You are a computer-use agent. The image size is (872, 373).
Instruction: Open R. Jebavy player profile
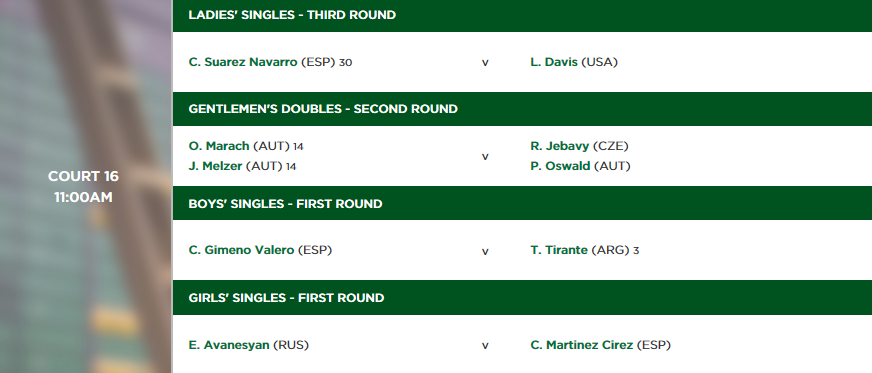coord(559,146)
